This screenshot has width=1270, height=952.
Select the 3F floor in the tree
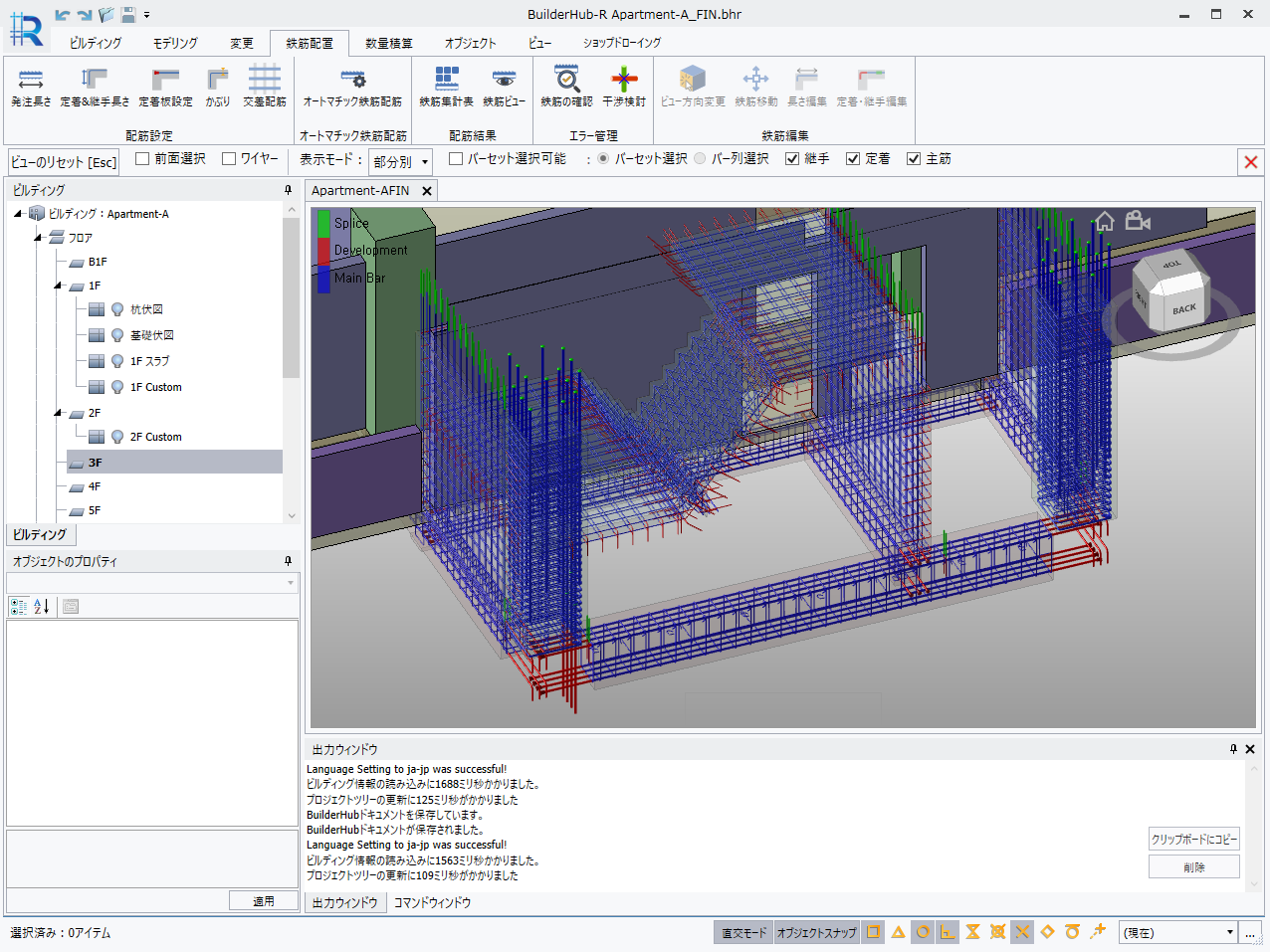pos(174,462)
